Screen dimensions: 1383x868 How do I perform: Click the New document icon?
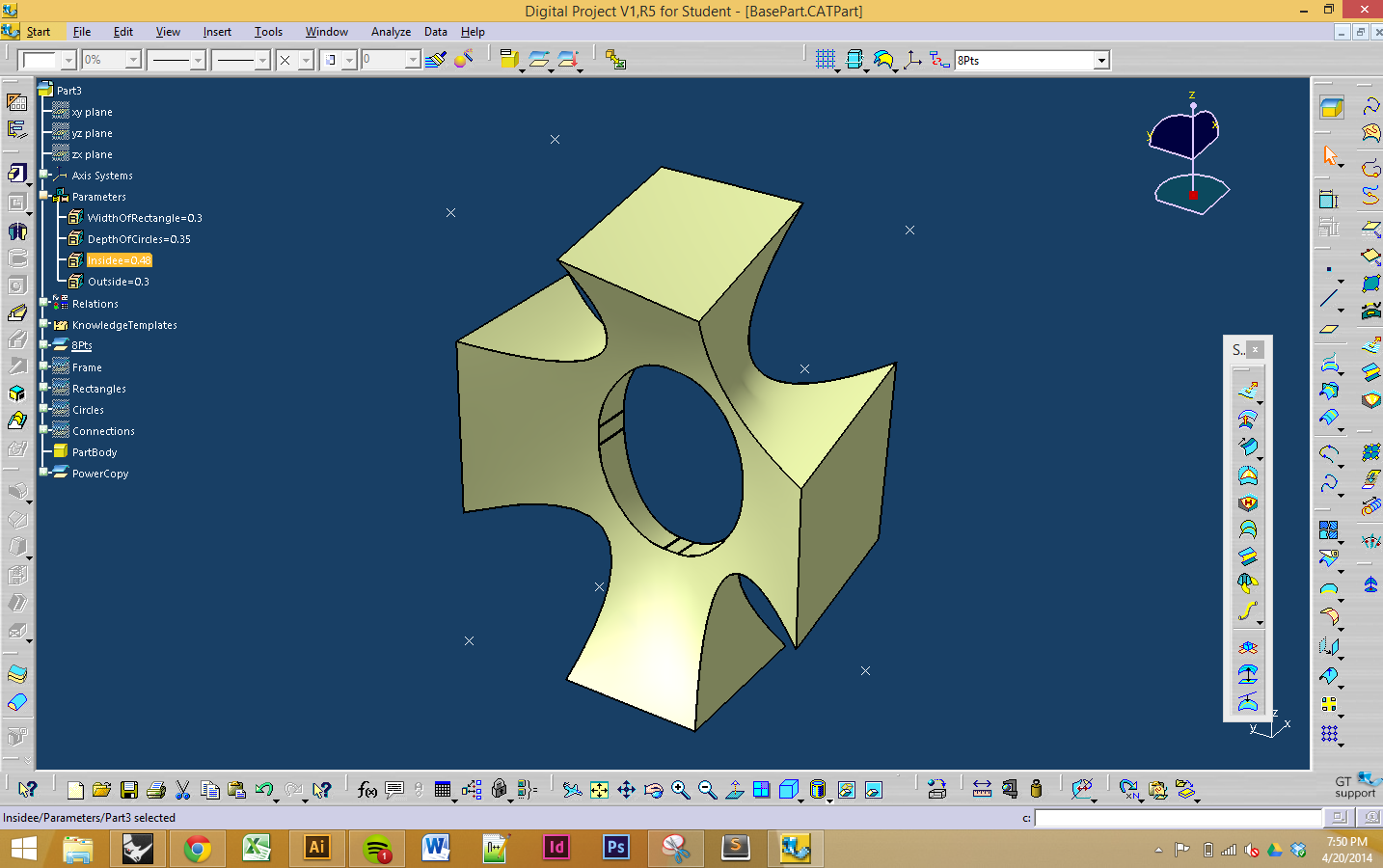point(75,790)
